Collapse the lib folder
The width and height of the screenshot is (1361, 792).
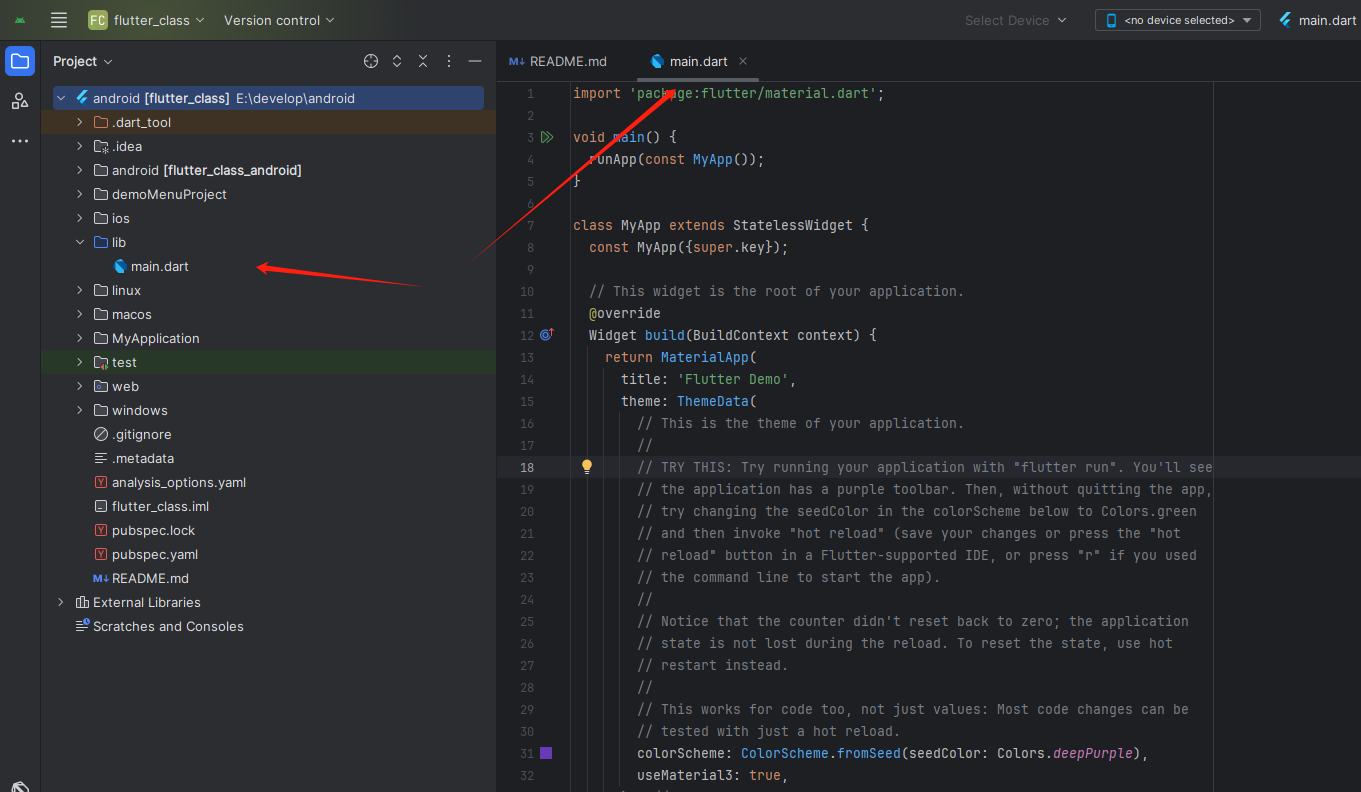[80, 242]
